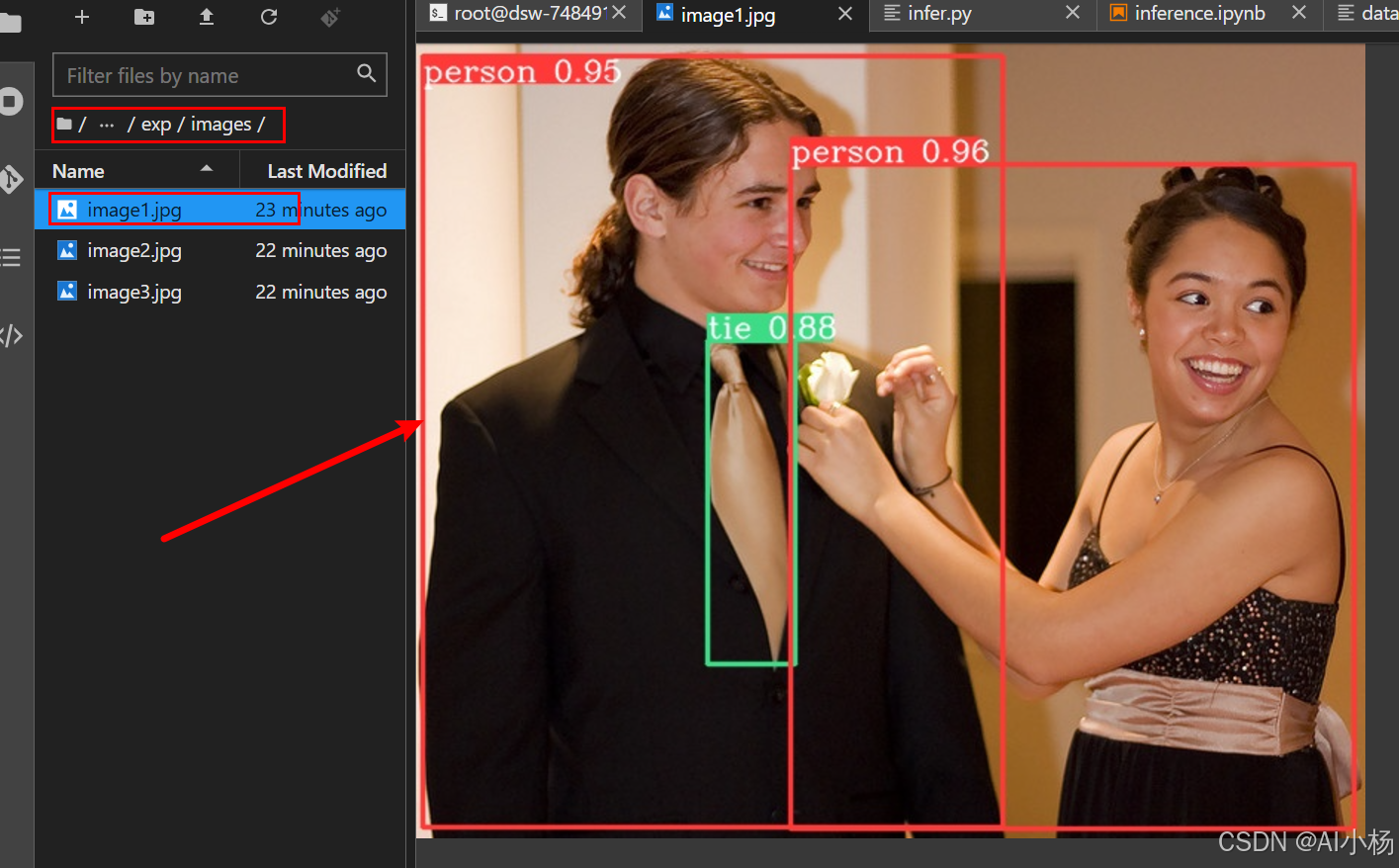The height and width of the screenshot is (868, 1399).
Task: Open Running Terminals and Kernels sidebar
Action: [x=11, y=102]
